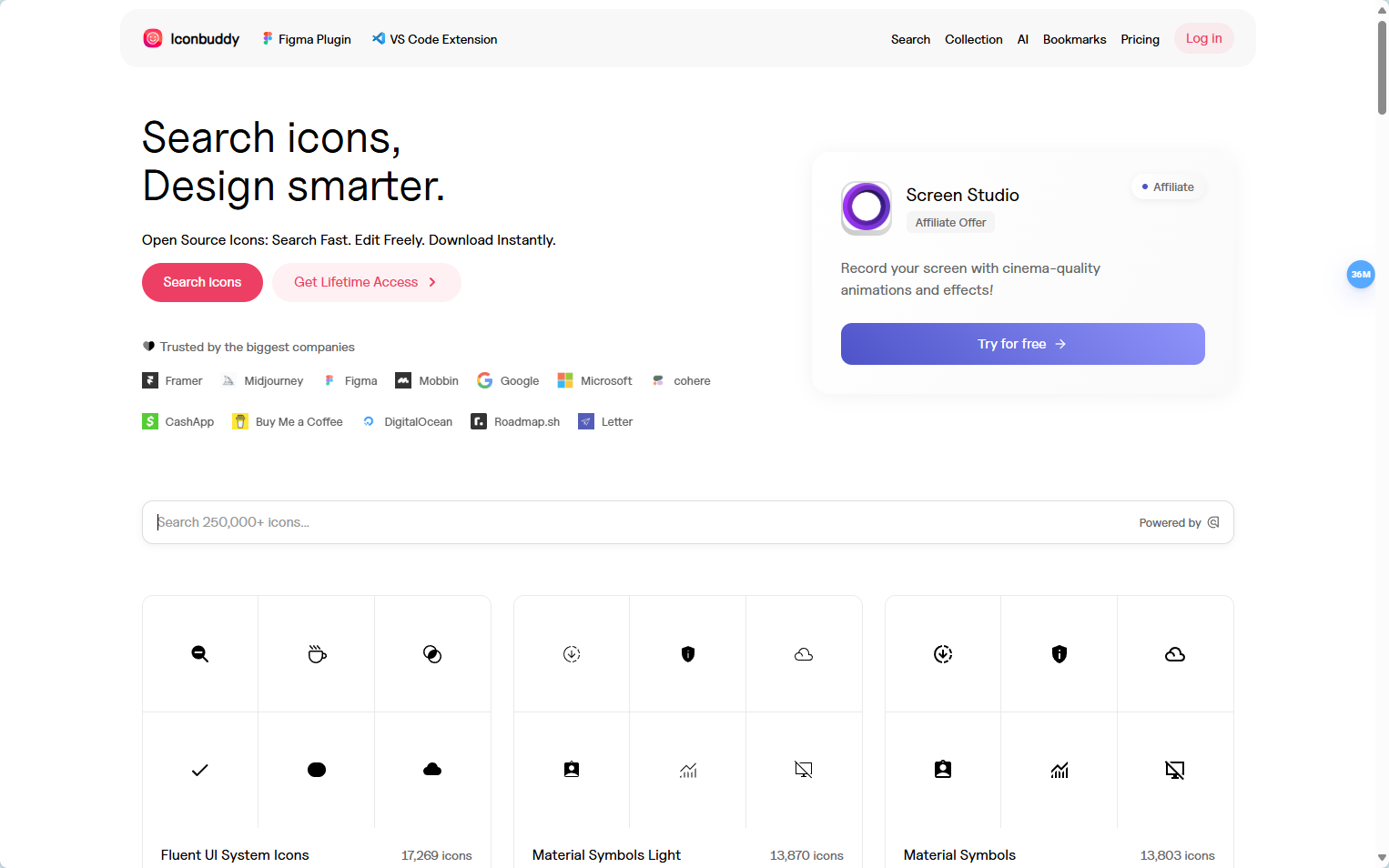Pick the coffee cup icon in Fluent UI
Image resolution: width=1389 pixels, height=868 pixels.
(317, 654)
